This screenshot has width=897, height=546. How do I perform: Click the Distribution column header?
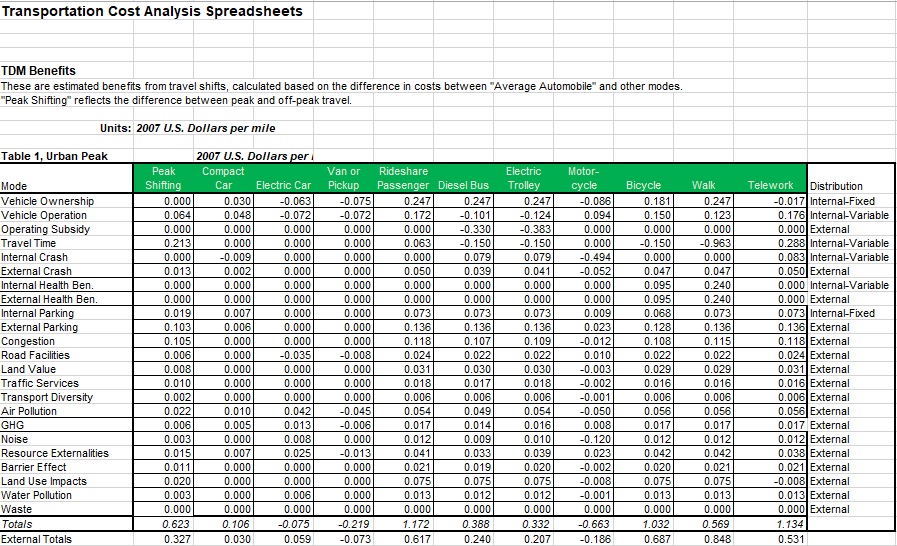click(836, 186)
